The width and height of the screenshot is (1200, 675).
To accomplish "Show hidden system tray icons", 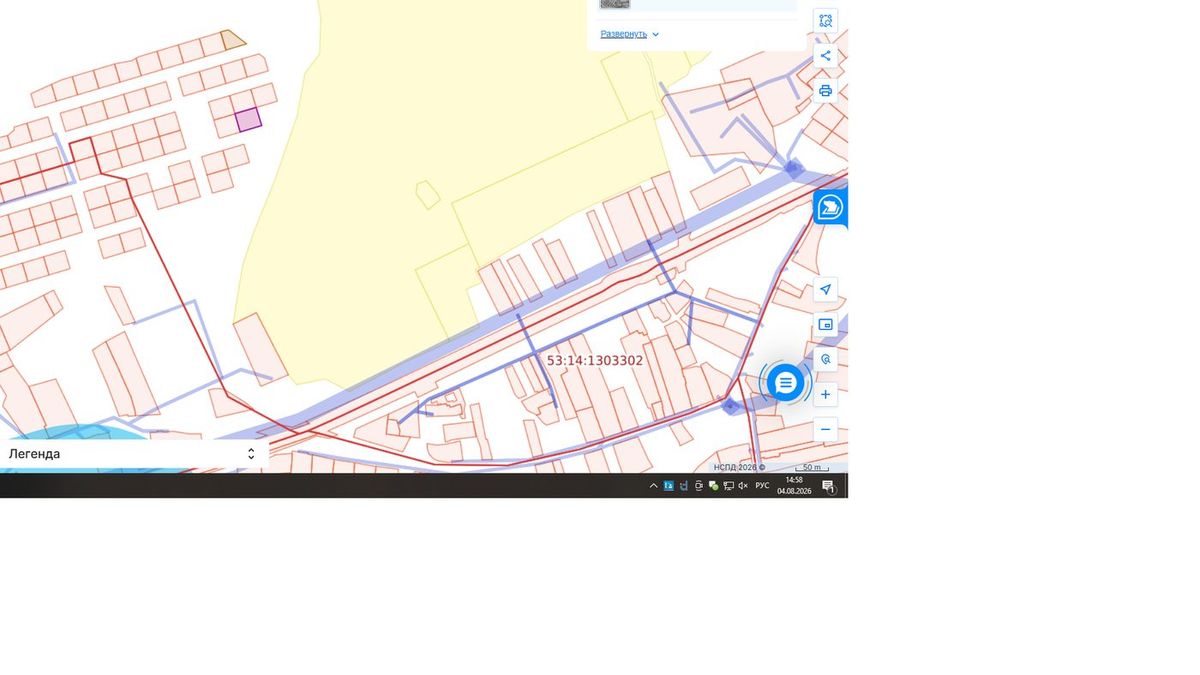I will tap(654, 486).
